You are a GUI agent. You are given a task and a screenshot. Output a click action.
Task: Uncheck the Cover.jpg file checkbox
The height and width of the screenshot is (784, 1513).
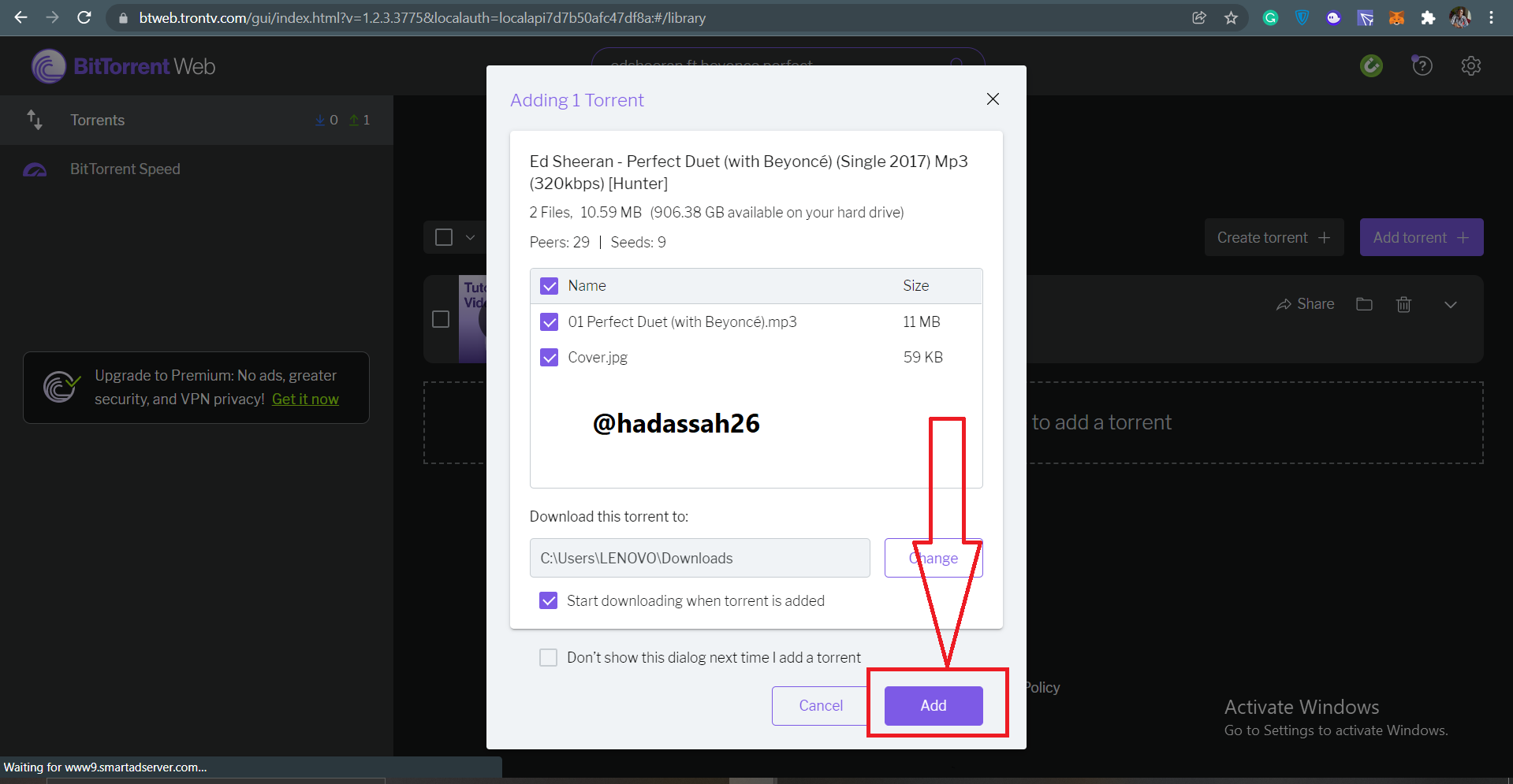tap(550, 358)
